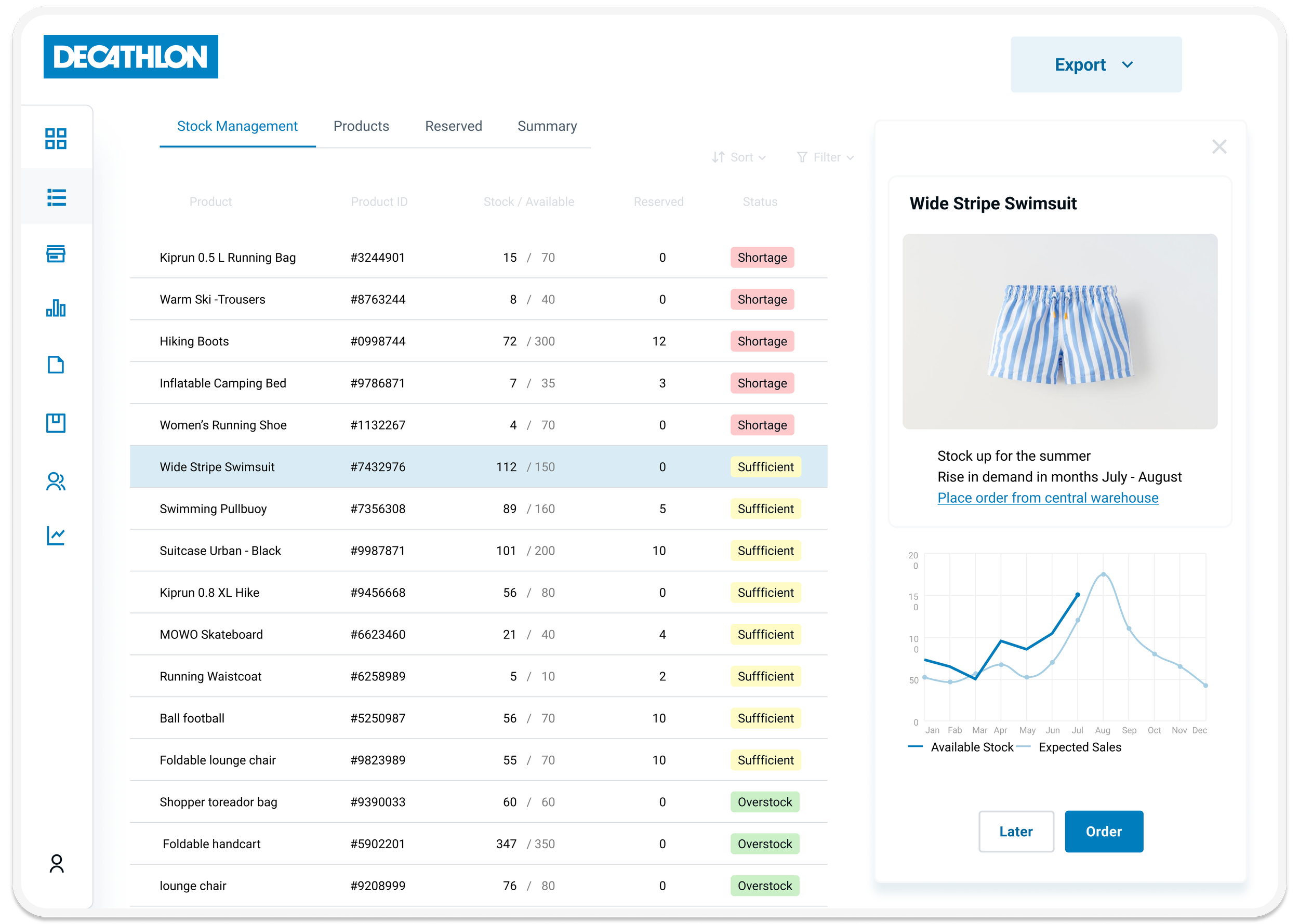
Task: Open the user profile icon at bottom
Action: [x=56, y=863]
